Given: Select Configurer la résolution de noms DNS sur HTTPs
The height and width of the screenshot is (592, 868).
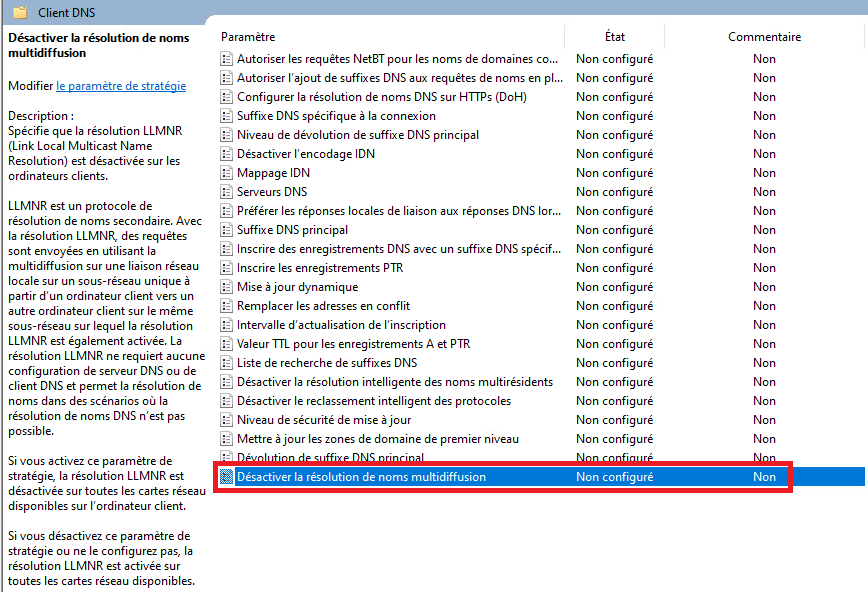Looking at the screenshot, I should click(381, 97).
